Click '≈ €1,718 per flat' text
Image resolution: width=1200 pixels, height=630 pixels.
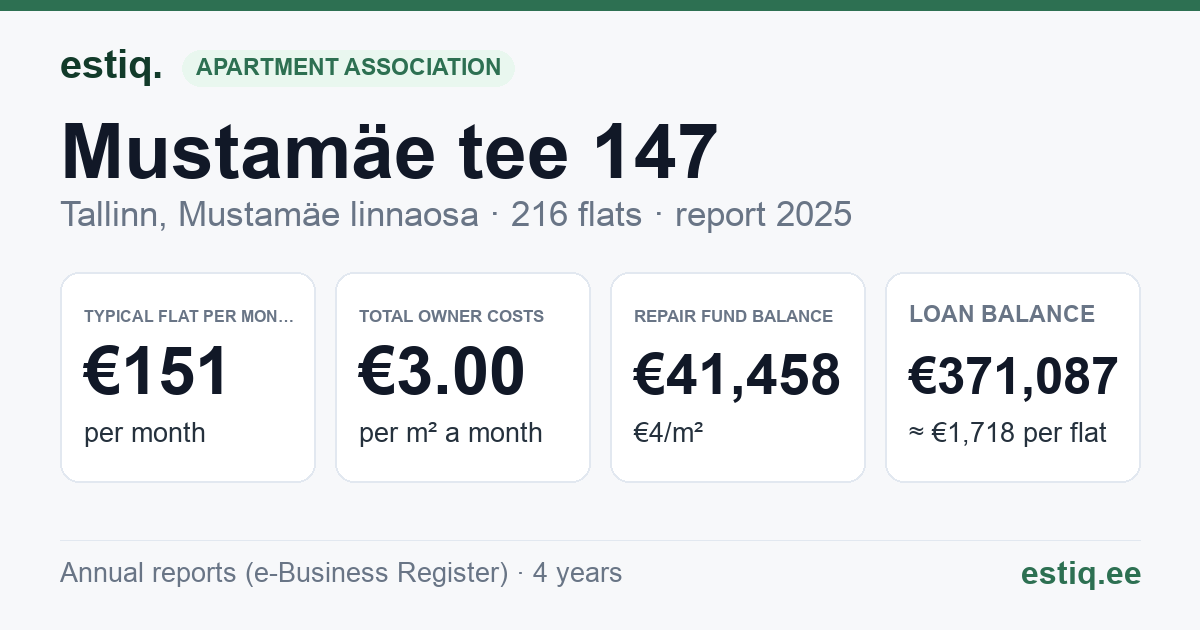(x=1008, y=433)
